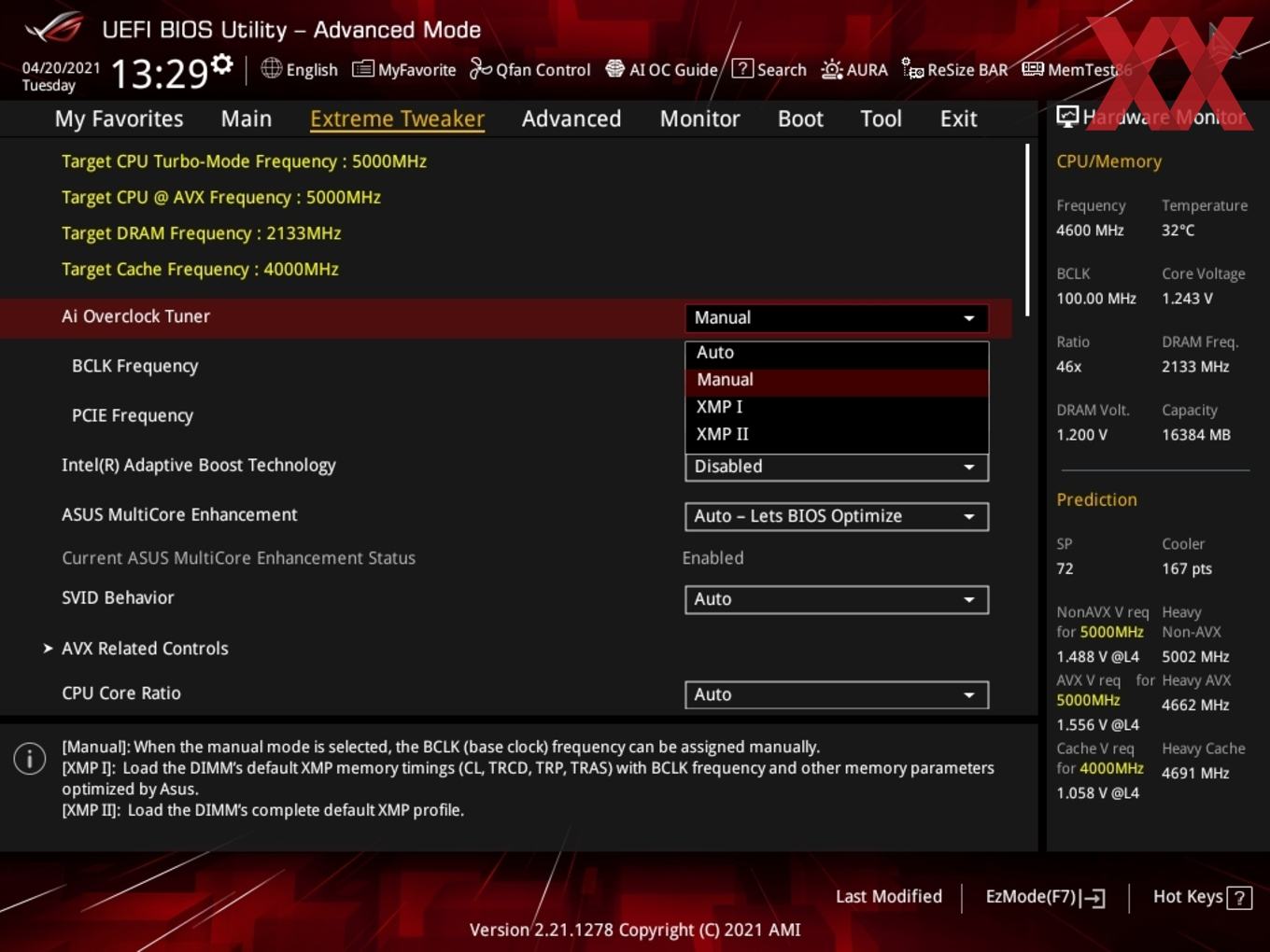Click the info icon in help area
The width and height of the screenshot is (1270, 952).
coord(30,759)
